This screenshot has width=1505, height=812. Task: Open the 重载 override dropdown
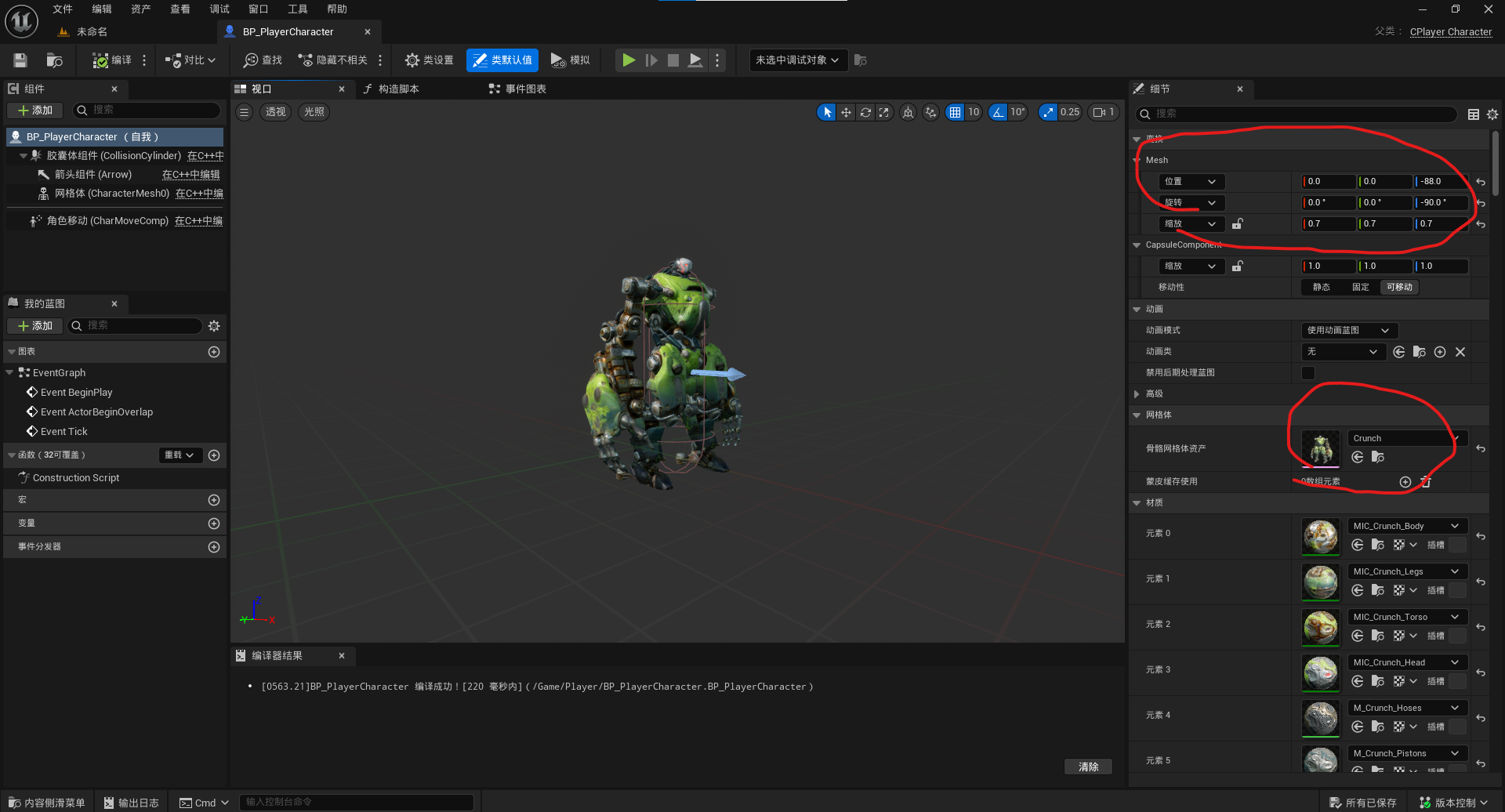pyautogui.click(x=180, y=455)
